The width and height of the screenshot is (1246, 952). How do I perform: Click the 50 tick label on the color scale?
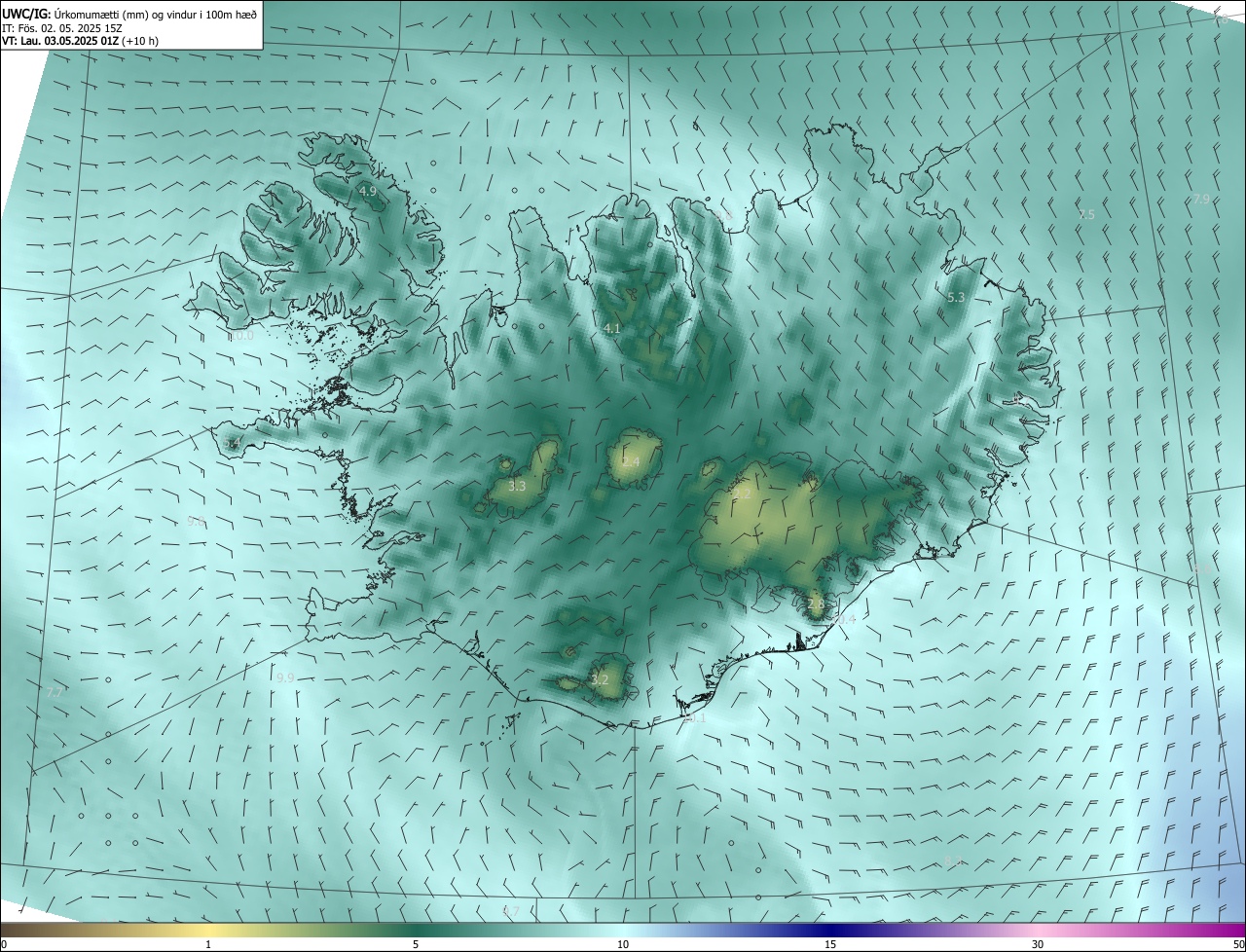(1238, 944)
